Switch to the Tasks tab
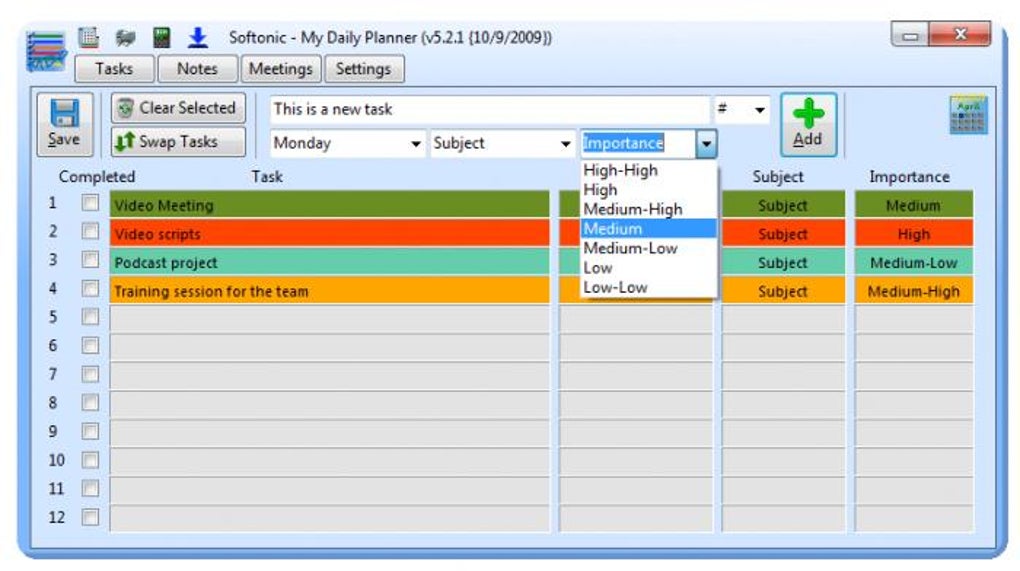This screenshot has height=571, width=1020. pyautogui.click(x=114, y=69)
